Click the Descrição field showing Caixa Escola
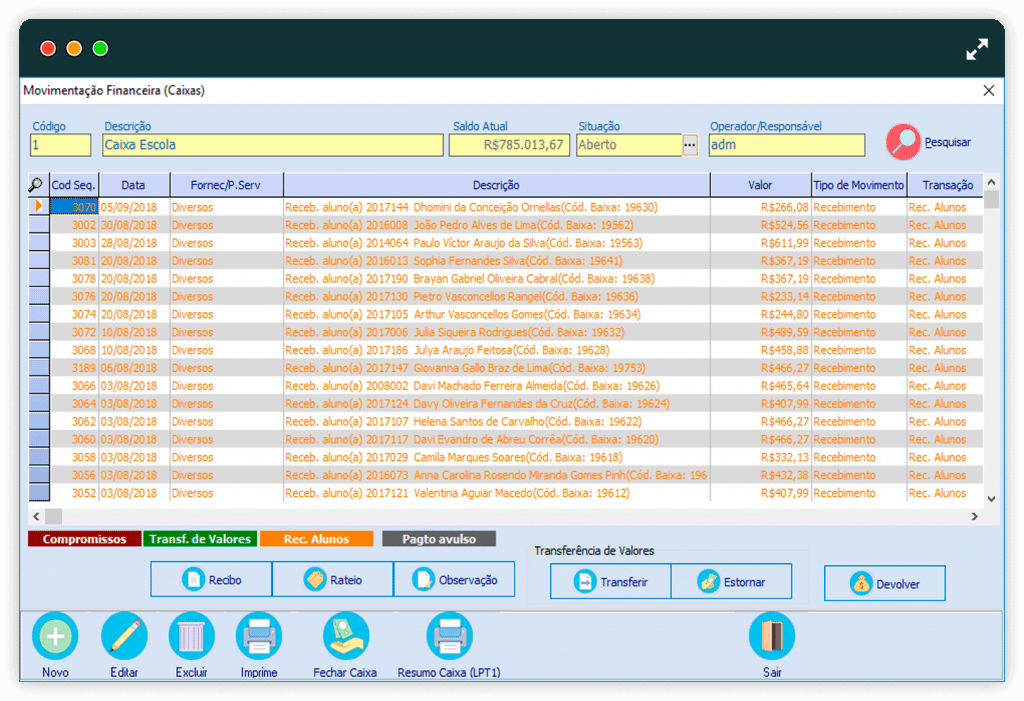The width and height of the screenshot is (1024, 701). coord(272,145)
